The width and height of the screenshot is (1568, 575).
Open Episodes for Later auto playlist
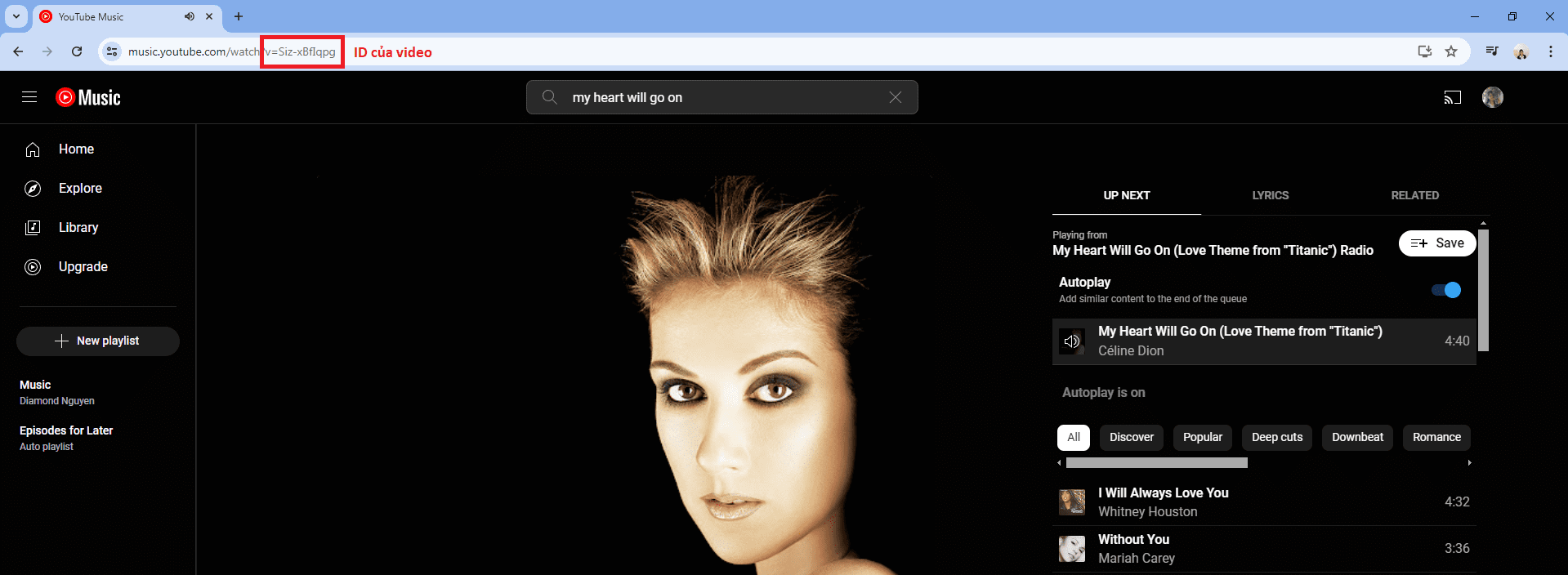coord(66,438)
